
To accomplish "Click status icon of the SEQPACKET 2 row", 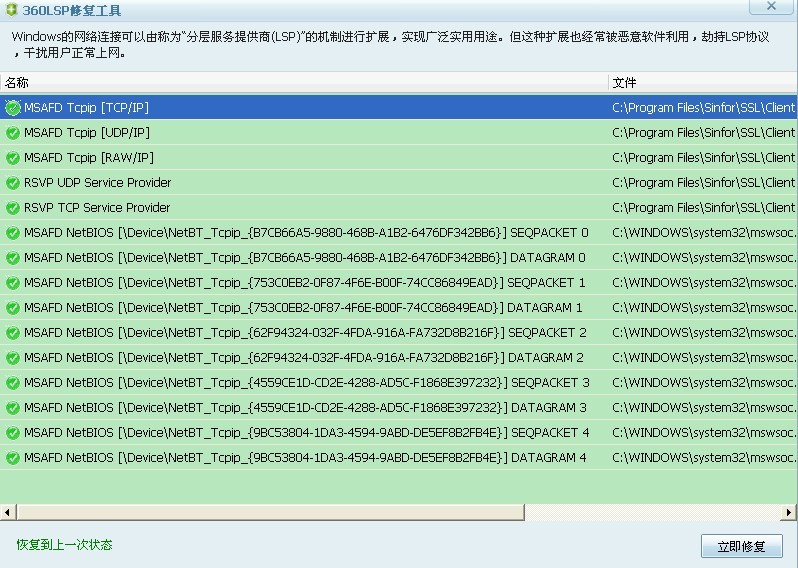I will coord(13,333).
